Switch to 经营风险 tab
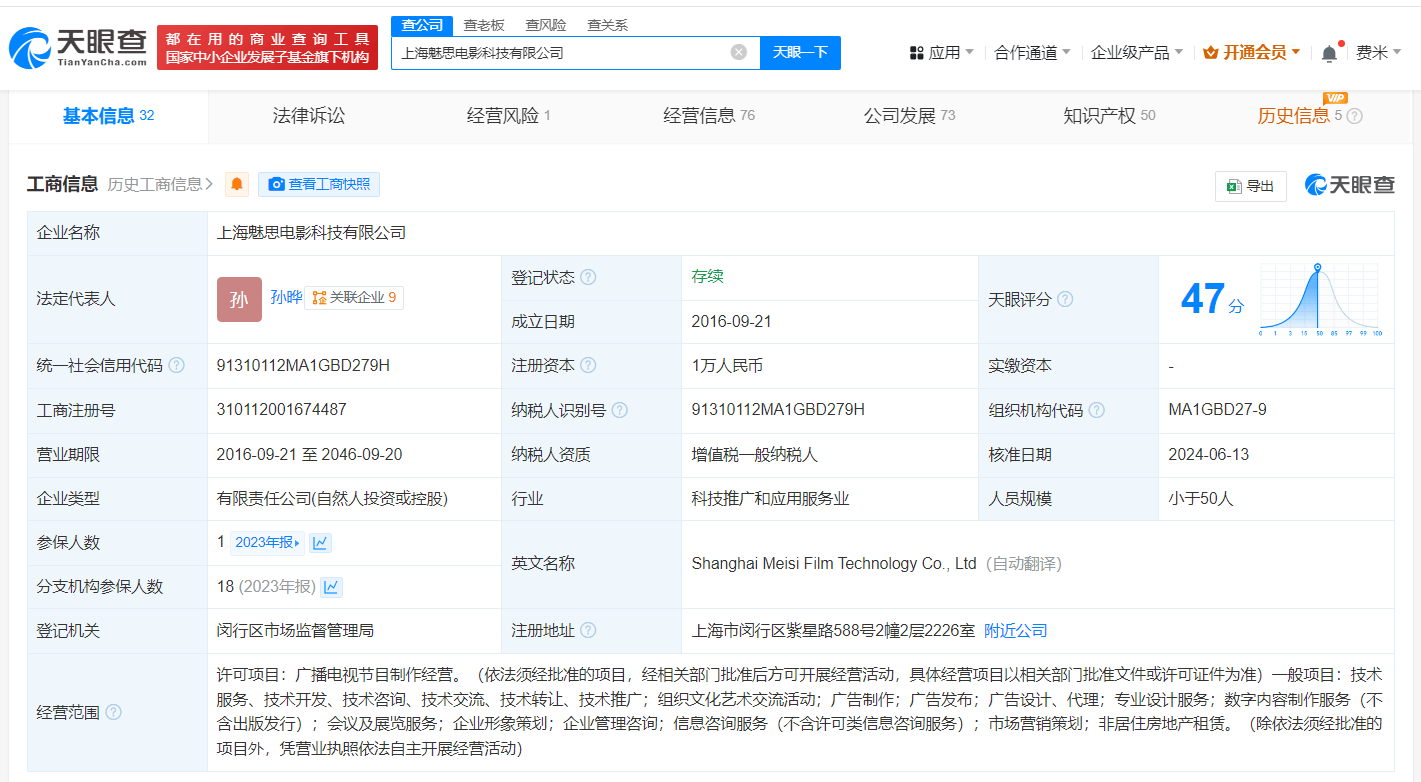1421x782 pixels. (x=509, y=116)
